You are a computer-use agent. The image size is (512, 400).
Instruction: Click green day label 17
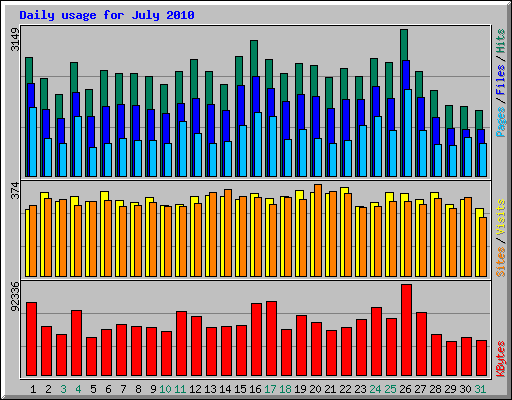pyautogui.click(x=270, y=389)
